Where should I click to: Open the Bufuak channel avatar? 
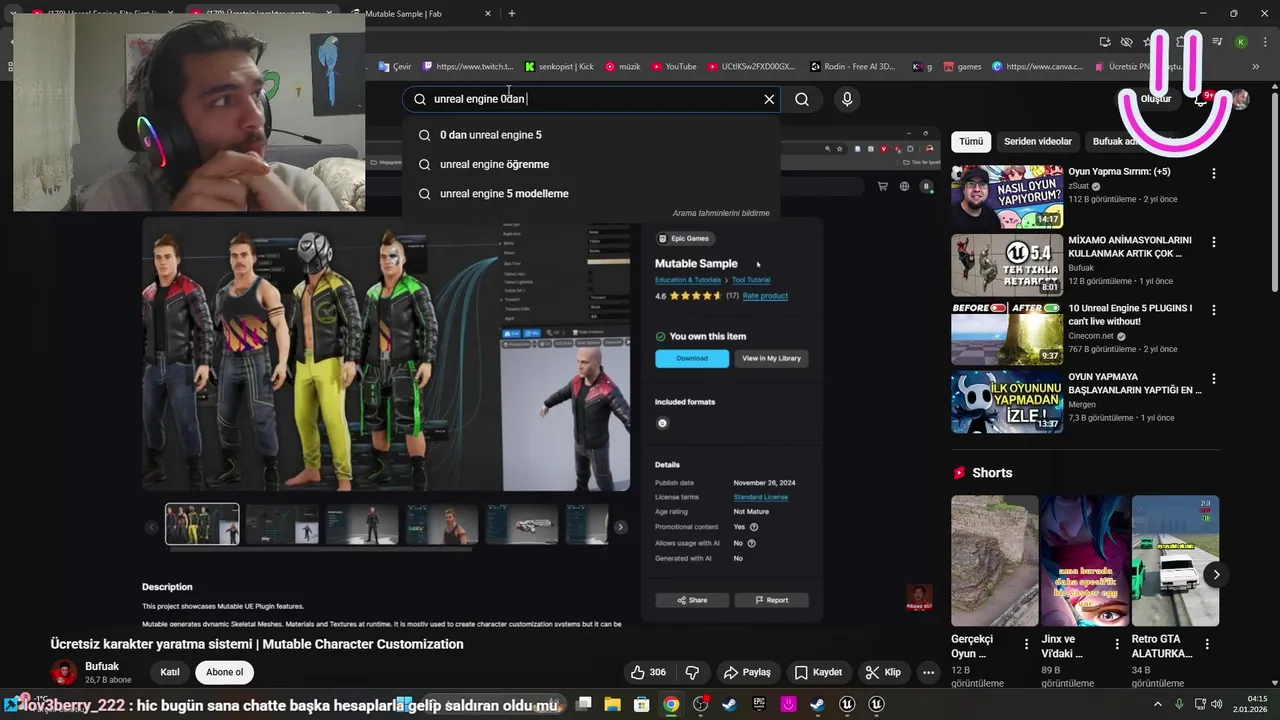(64, 672)
